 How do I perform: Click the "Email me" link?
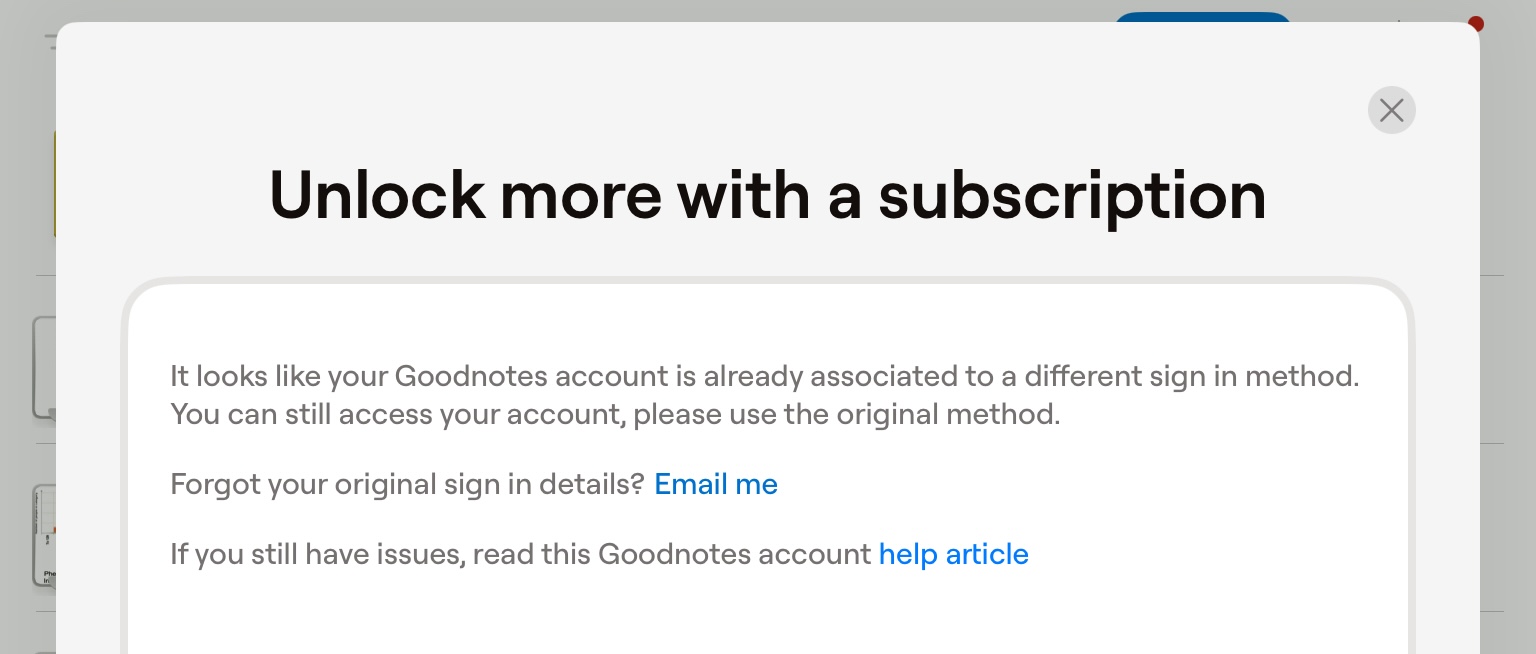pos(715,485)
